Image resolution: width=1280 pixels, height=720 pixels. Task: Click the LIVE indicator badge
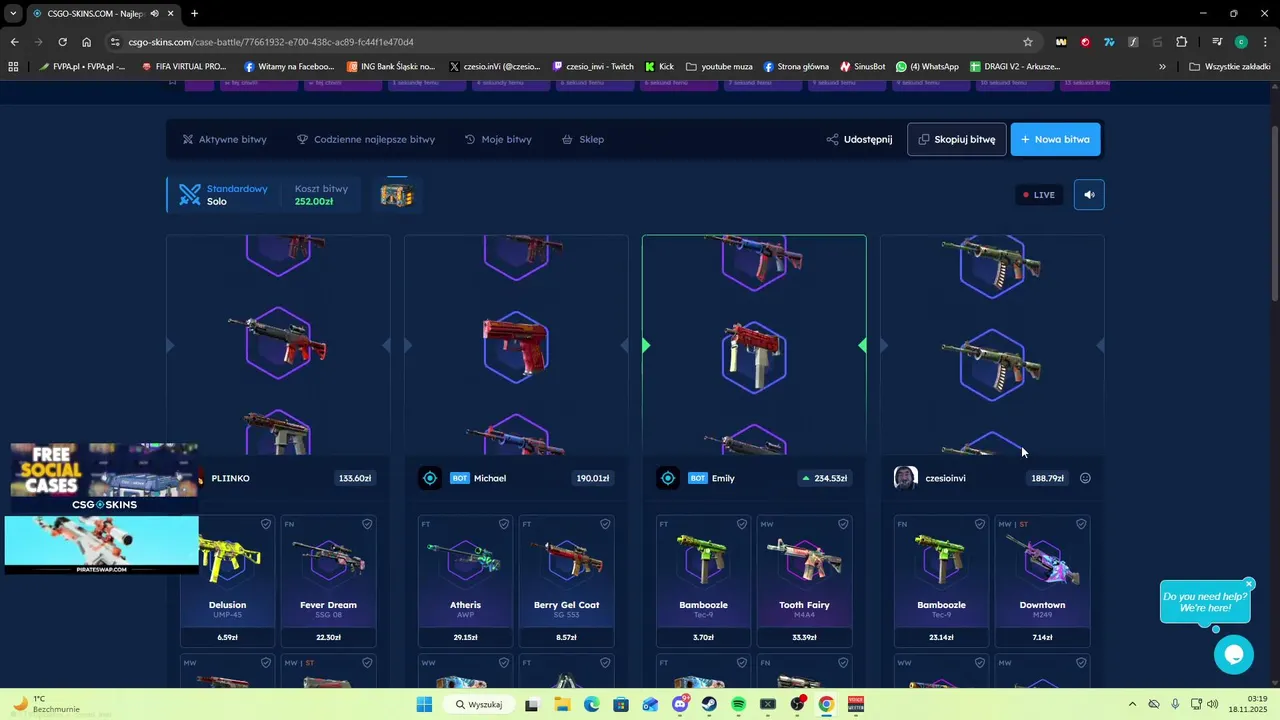coord(1039,195)
